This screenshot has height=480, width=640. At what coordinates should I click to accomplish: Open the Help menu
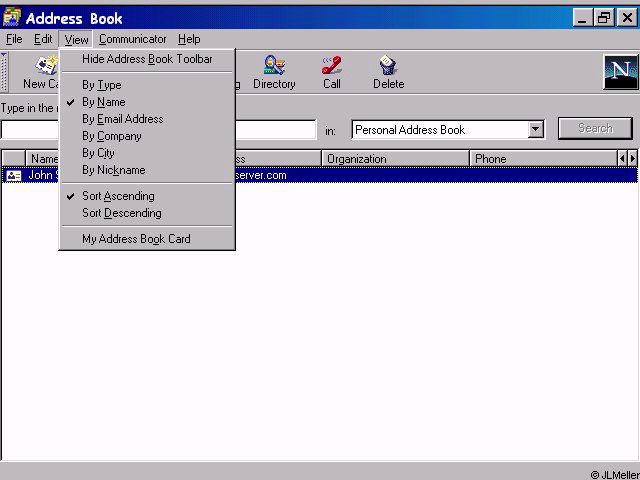[x=189, y=39]
